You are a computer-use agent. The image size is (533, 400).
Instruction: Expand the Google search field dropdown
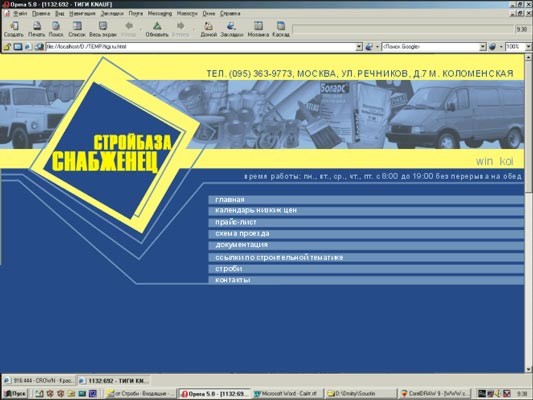point(483,47)
